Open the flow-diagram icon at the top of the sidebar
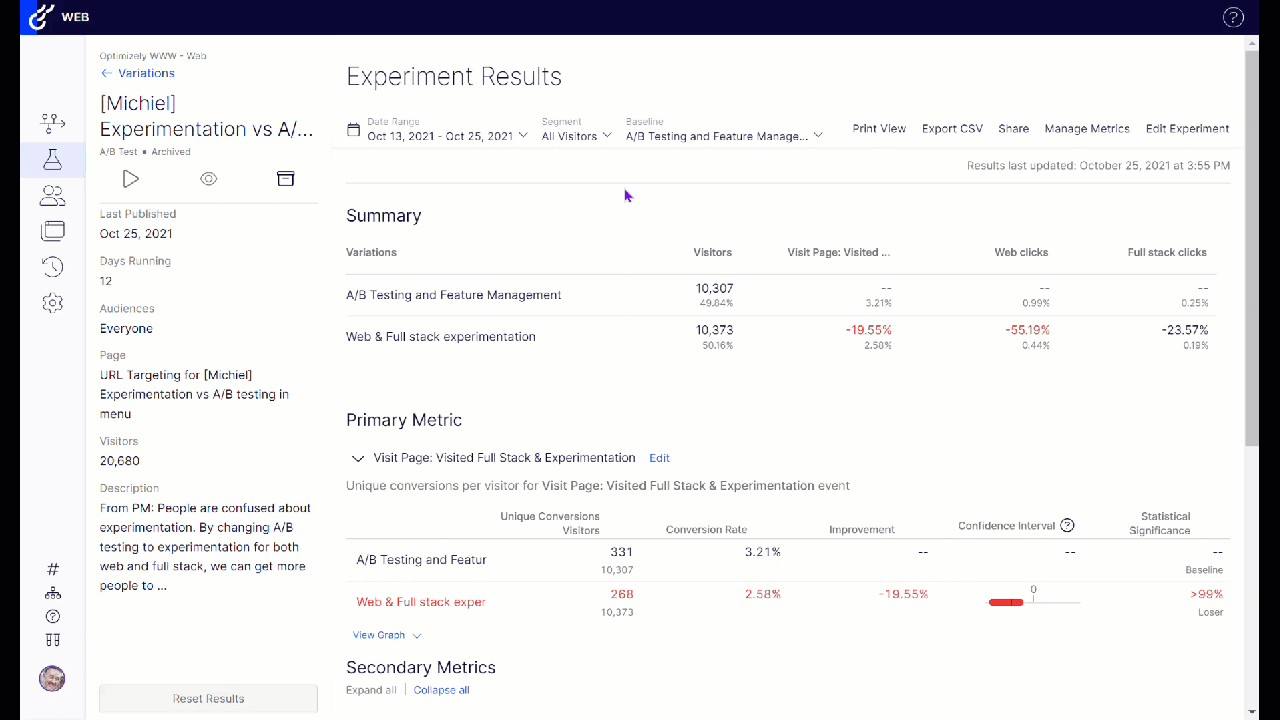The image size is (1280, 720). (x=53, y=123)
